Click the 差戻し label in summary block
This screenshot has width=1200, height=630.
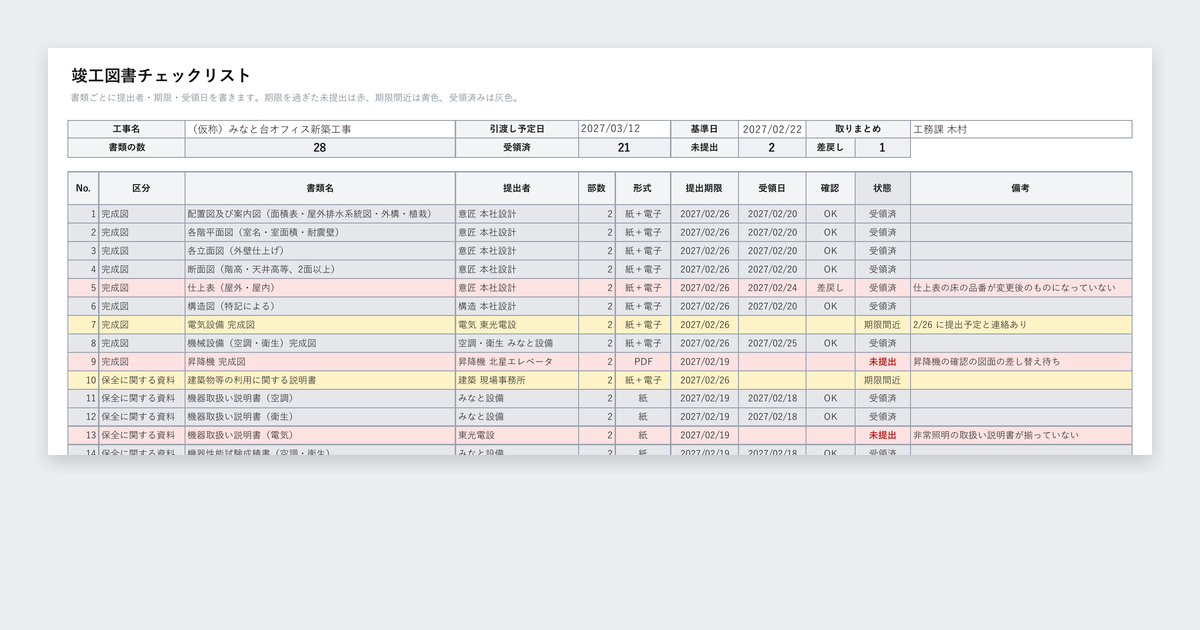tap(831, 148)
